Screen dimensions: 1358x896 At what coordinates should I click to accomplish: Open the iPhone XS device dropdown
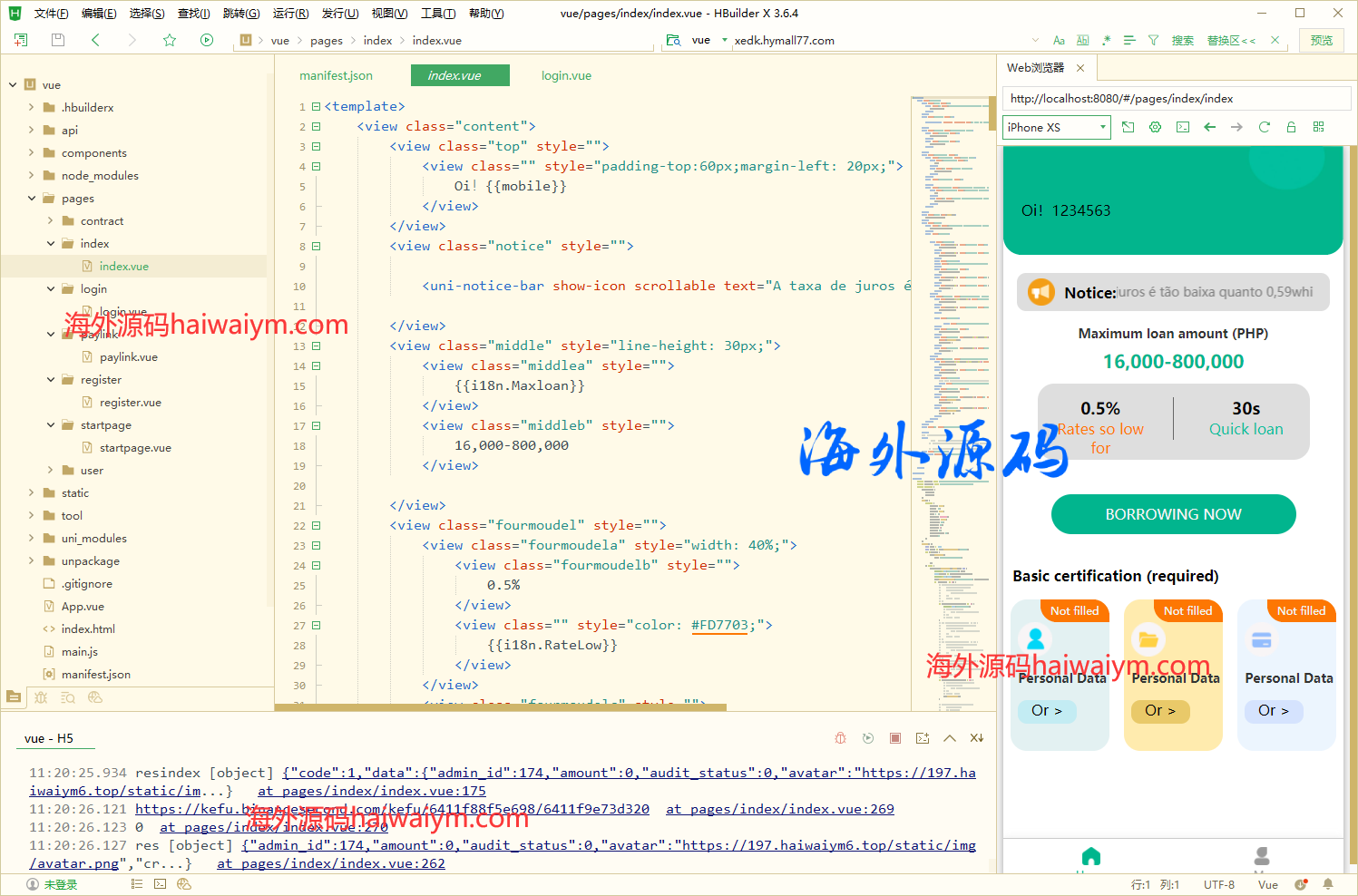click(1056, 127)
